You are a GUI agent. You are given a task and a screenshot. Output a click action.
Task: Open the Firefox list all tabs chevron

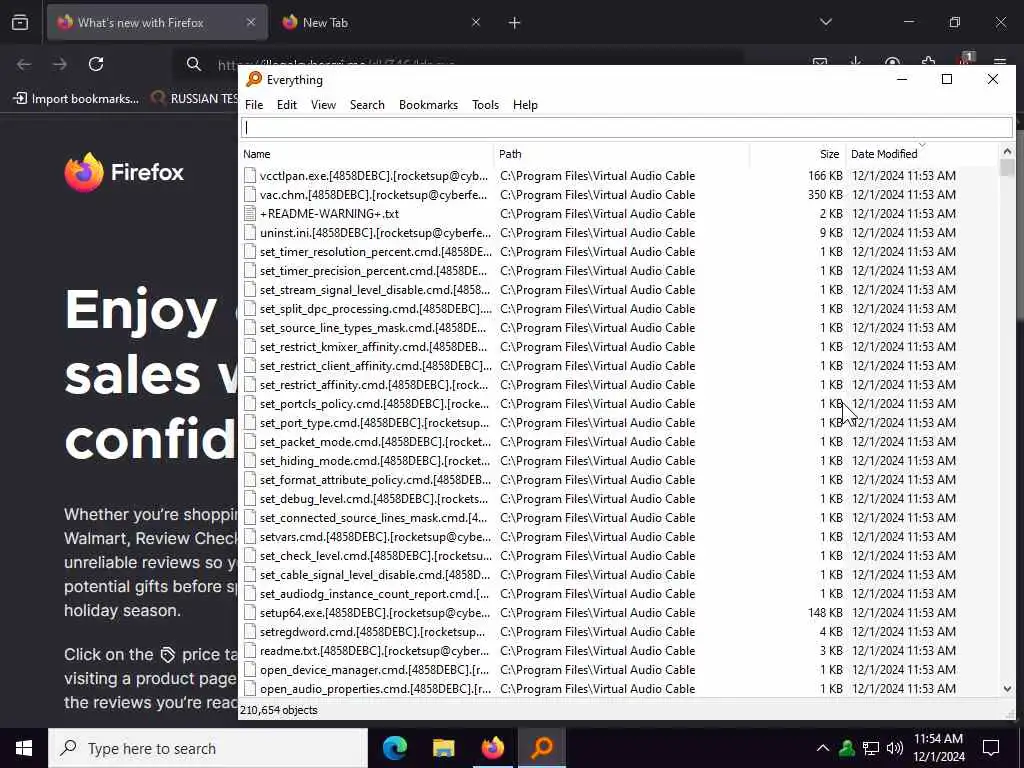click(x=826, y=22)
